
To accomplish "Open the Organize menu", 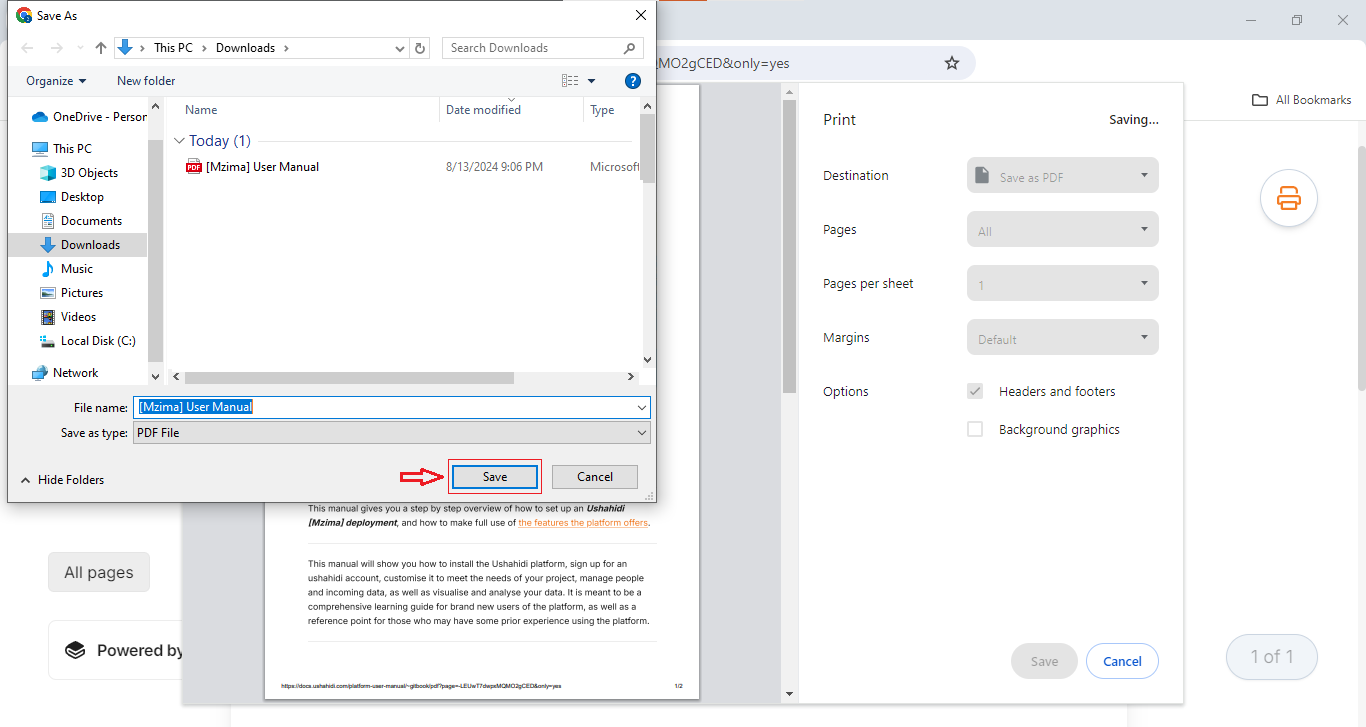I will pyautogui.click(x=56, y=81).
